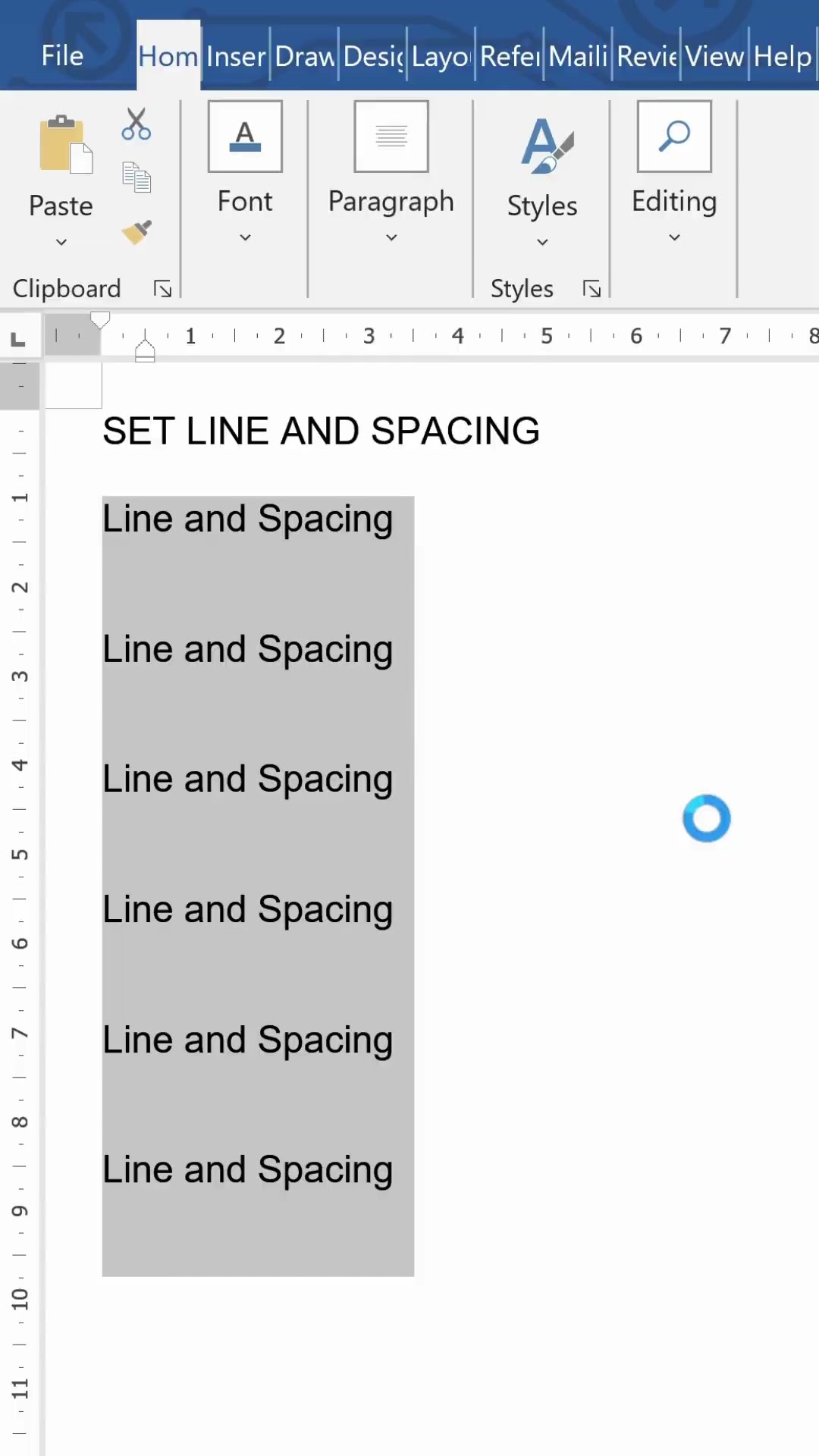Click the Copy icon
The image size is (819, 1456).
pos(136,177)
